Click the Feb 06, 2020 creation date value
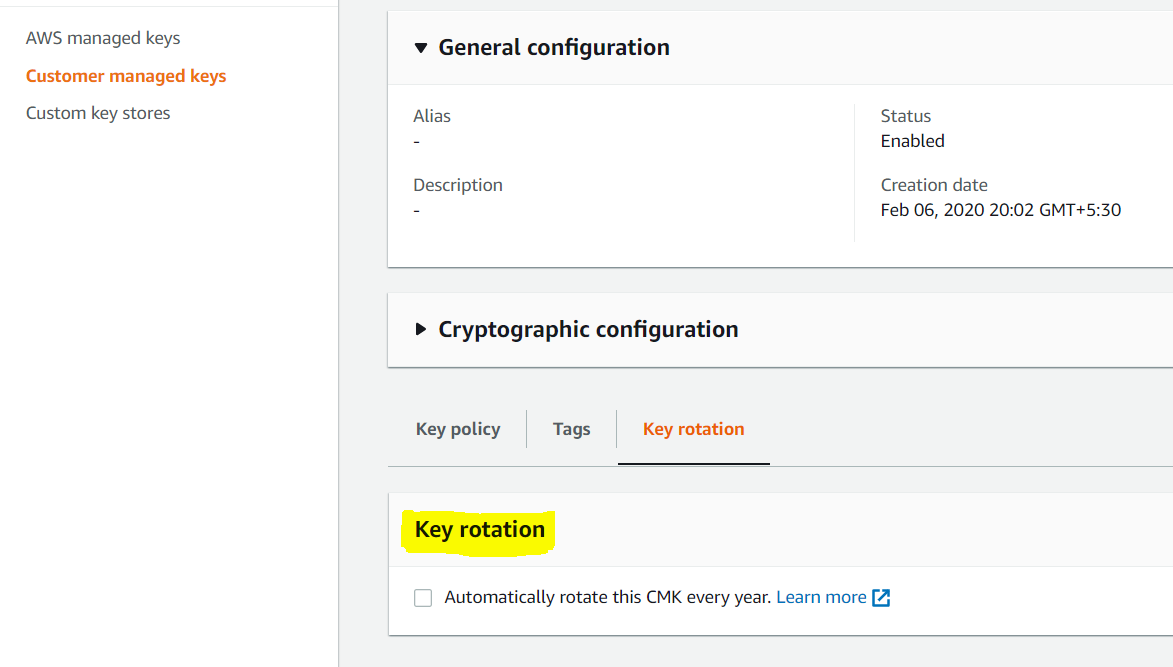The height and width of the screenshot is (667, 1173). (1000, 210)
